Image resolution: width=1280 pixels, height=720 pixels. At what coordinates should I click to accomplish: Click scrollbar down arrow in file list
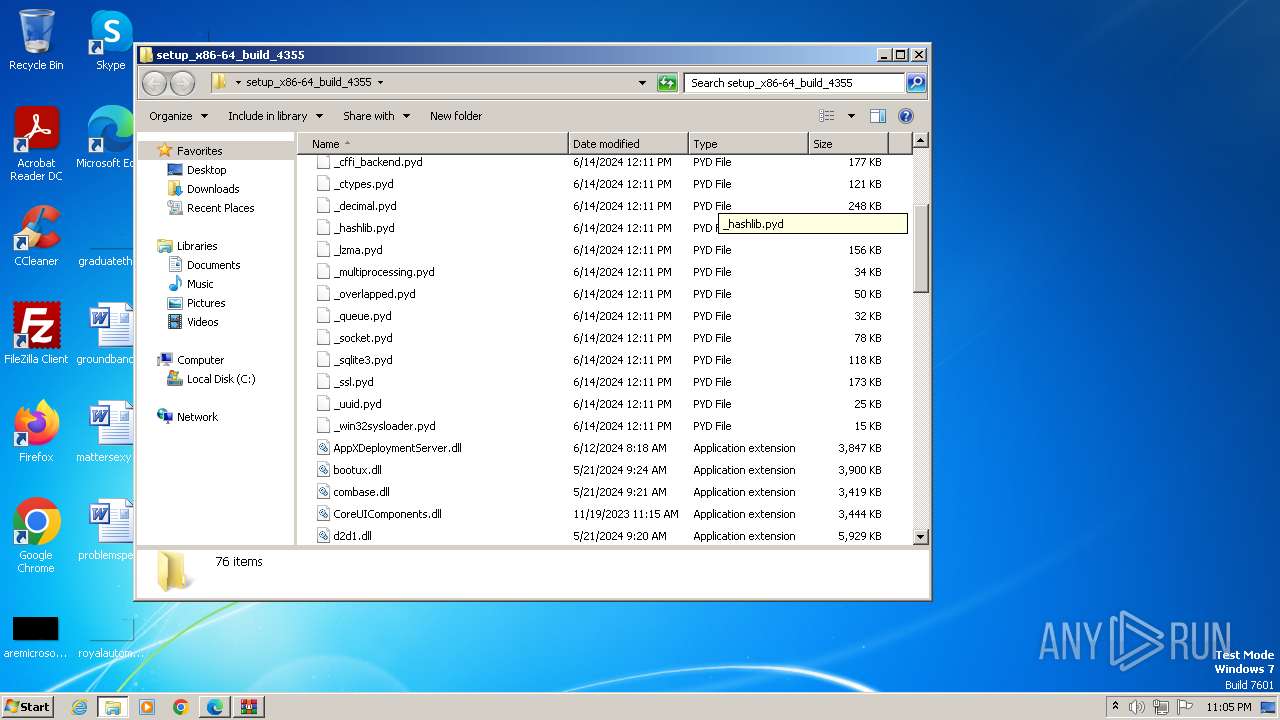pyautogui.click(x=921, y=537)
